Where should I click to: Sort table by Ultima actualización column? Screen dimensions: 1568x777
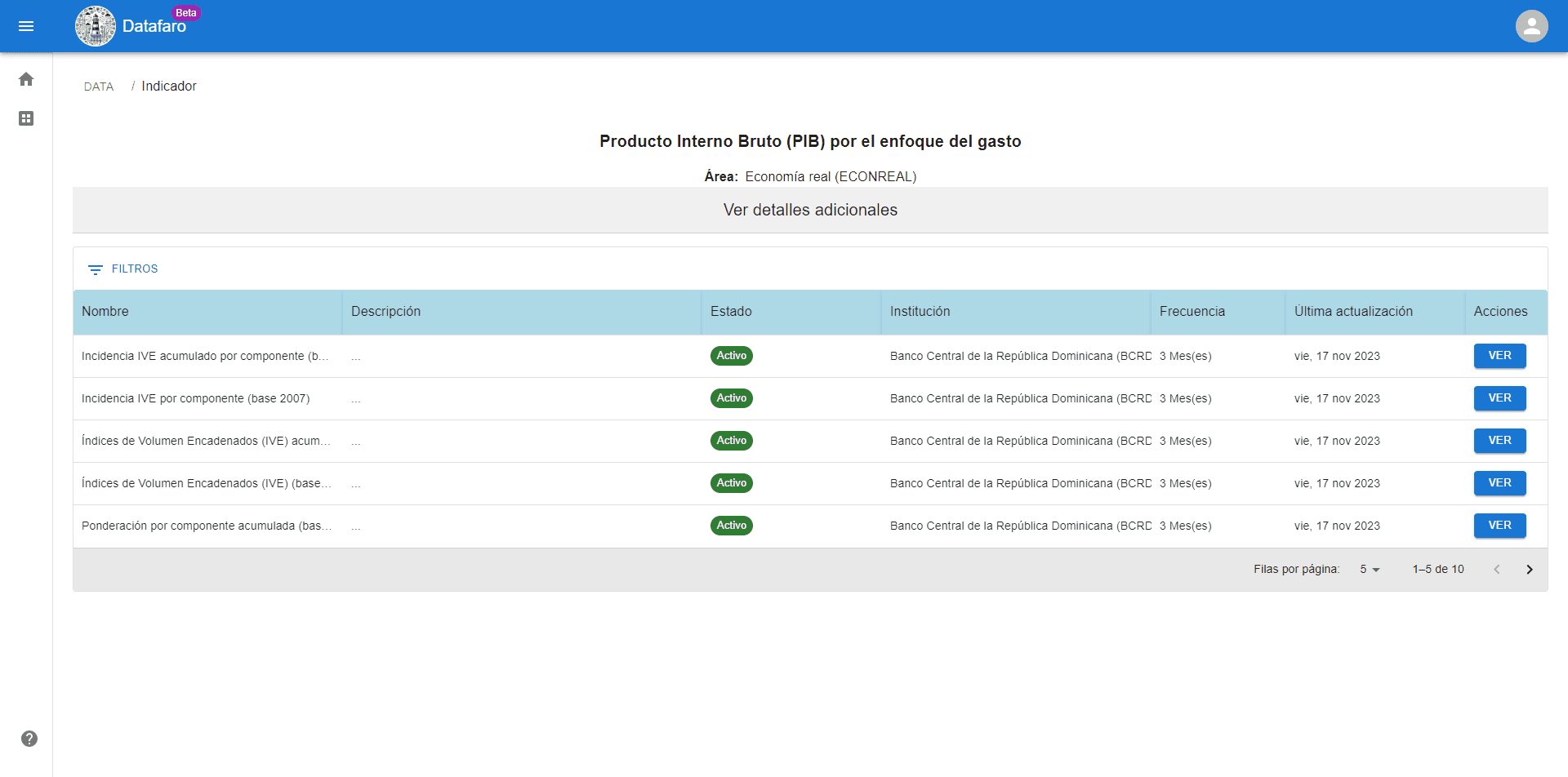1353,312
